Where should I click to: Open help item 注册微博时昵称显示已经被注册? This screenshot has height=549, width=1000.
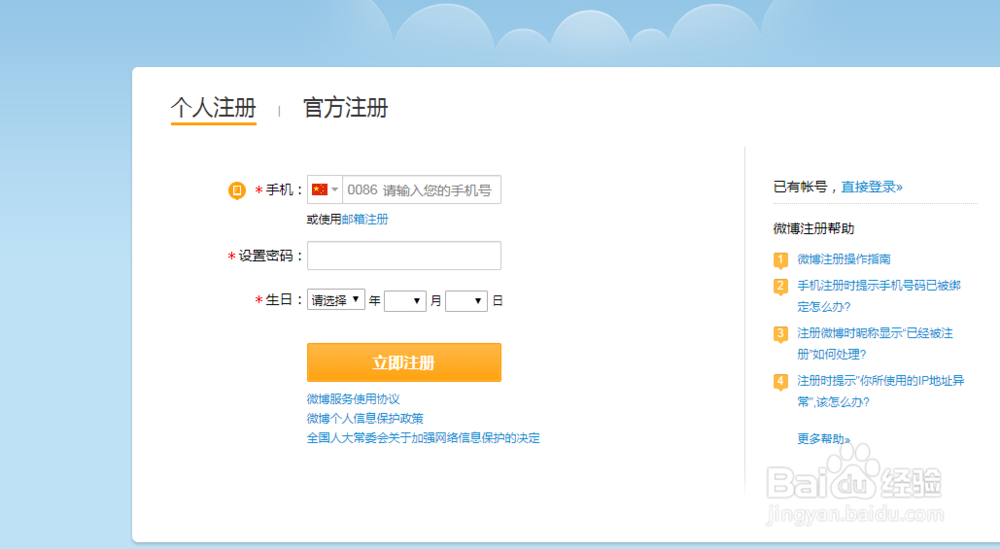pyautogui.click(x=875, y=344)
